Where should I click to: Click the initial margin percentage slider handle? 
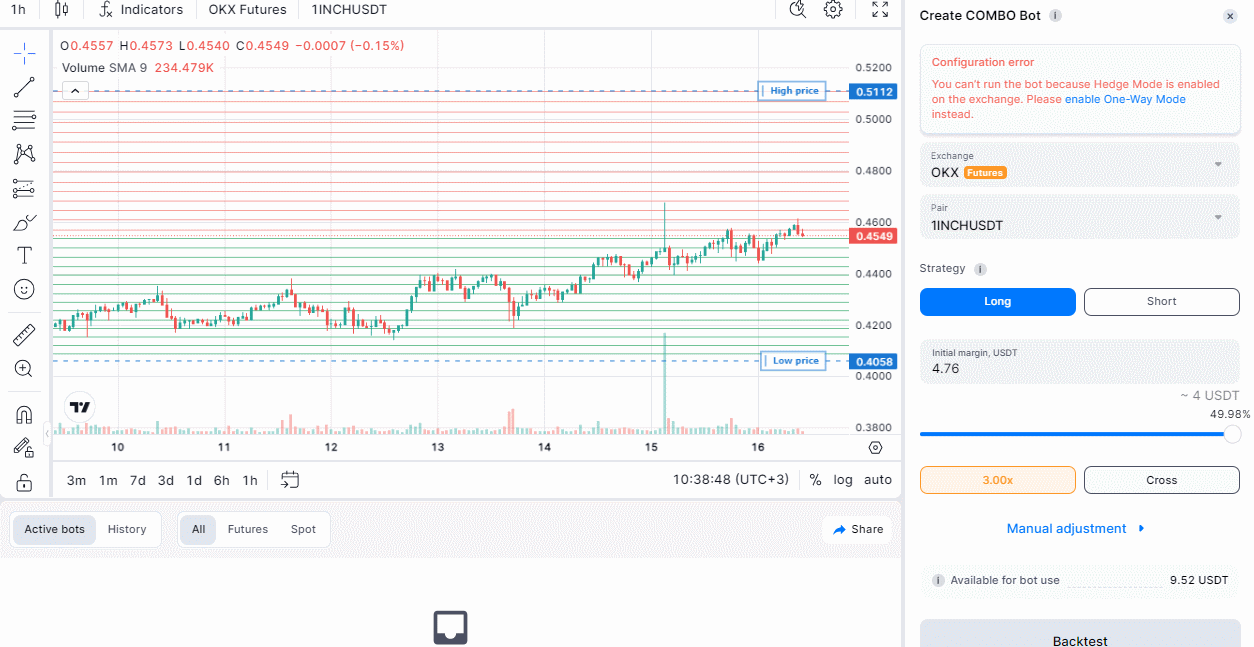(x=1232, y=434)
